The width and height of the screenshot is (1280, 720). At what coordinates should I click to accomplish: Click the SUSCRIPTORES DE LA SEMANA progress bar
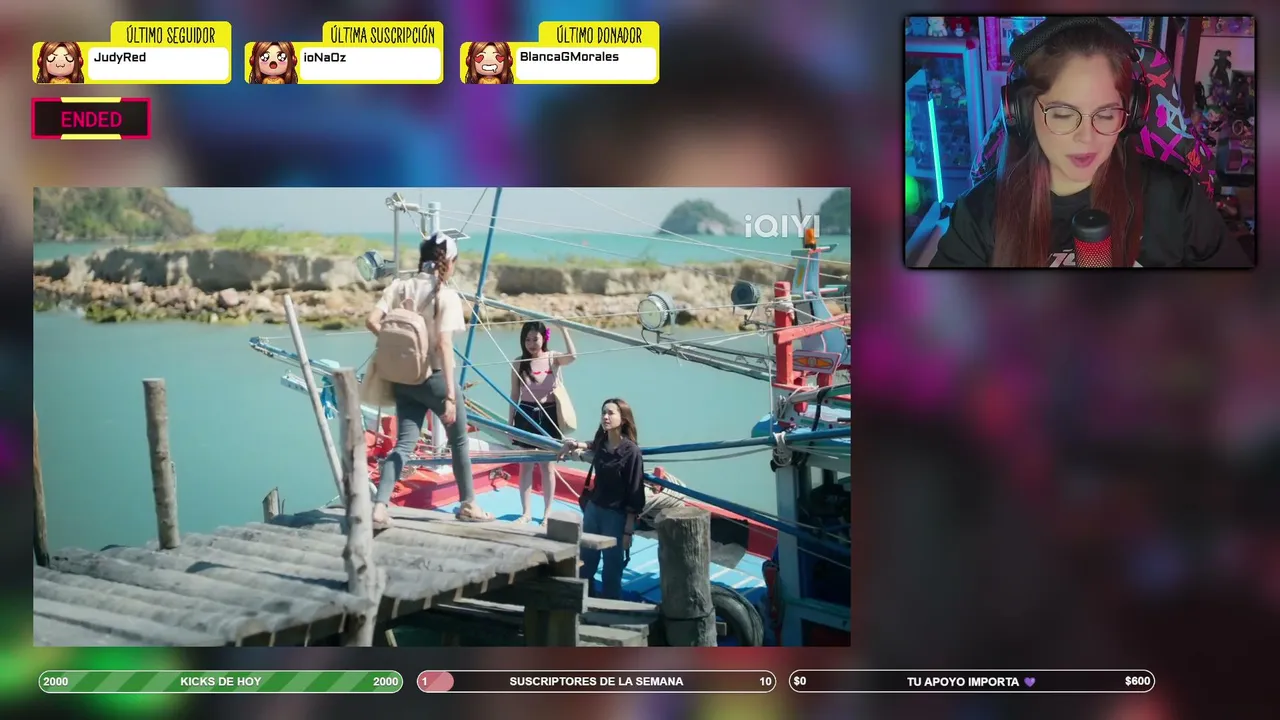tap(596, 682)
